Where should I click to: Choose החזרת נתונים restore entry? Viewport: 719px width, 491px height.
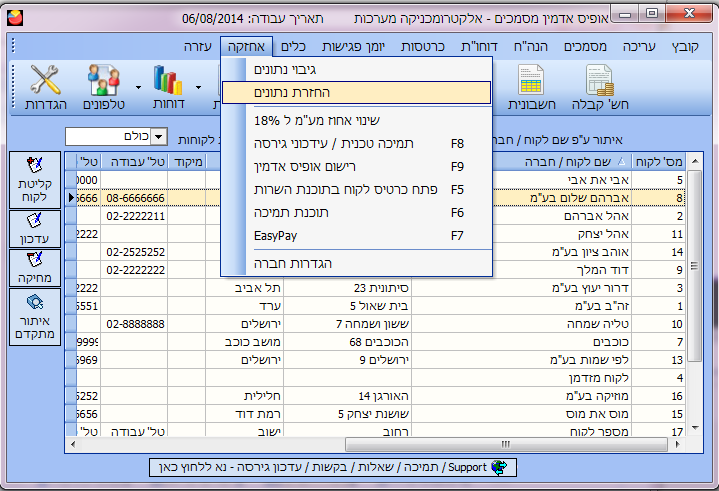[356, 93]
